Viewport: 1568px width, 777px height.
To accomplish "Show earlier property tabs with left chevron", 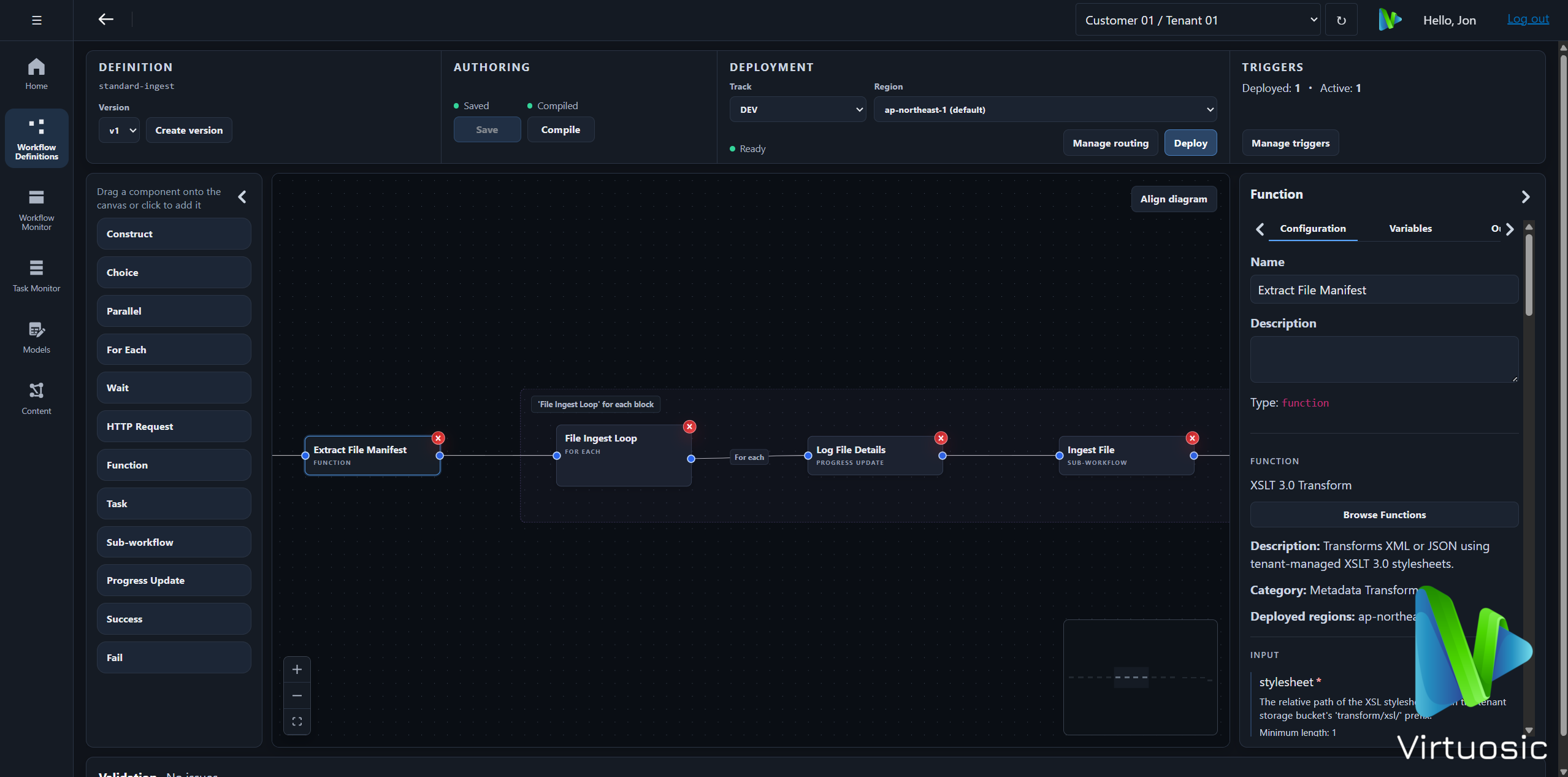I will click(x=1260, y=229).
